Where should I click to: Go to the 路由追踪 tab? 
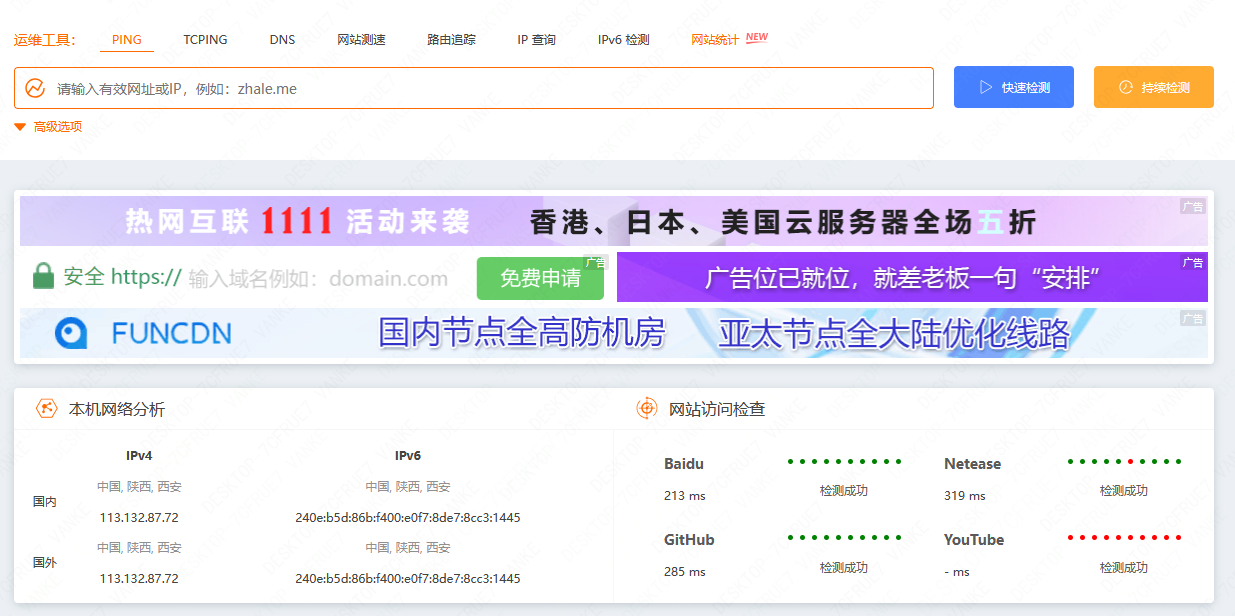(451, 40)
